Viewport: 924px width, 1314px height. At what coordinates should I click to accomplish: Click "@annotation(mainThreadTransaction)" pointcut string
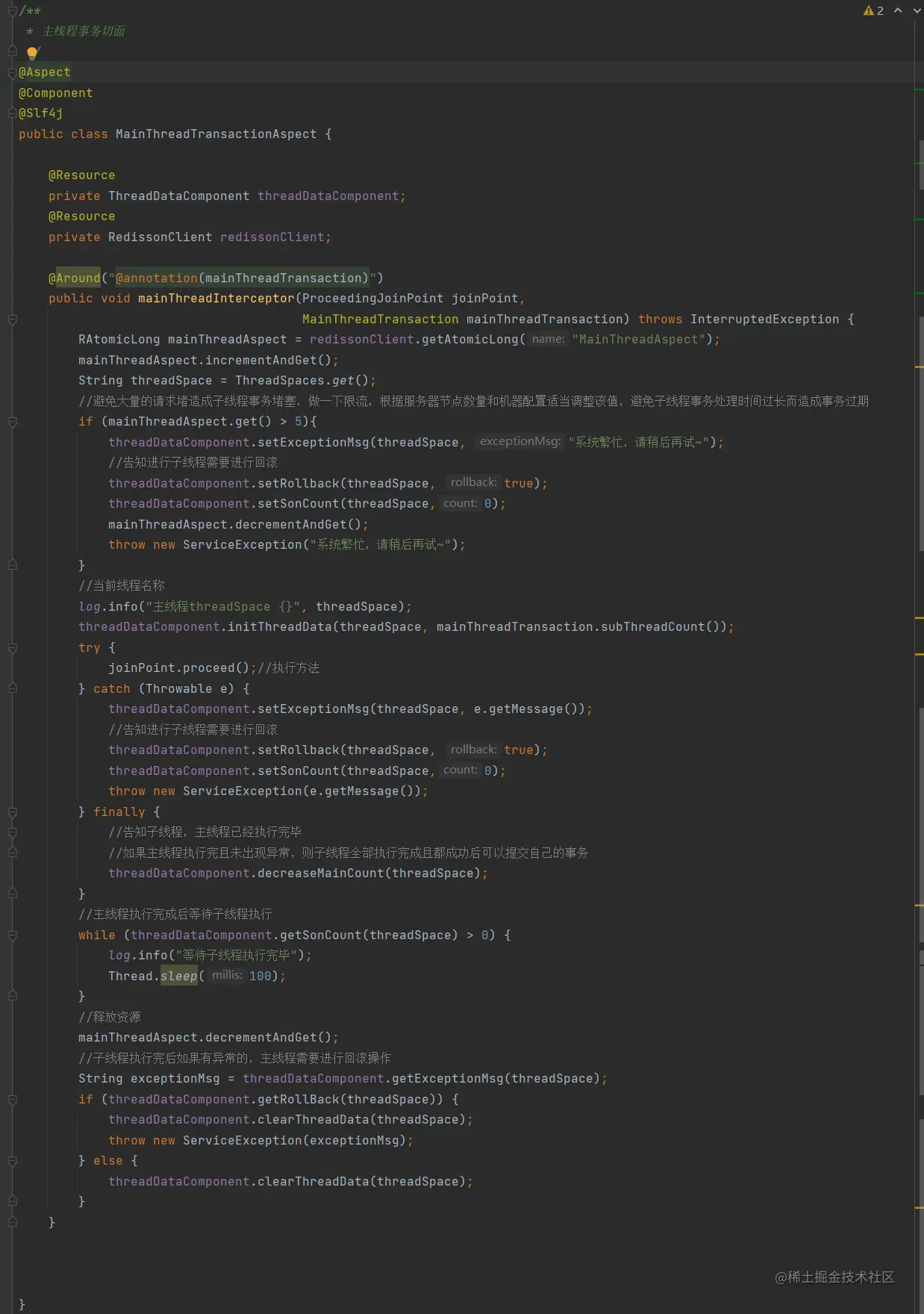coord(243,278)
